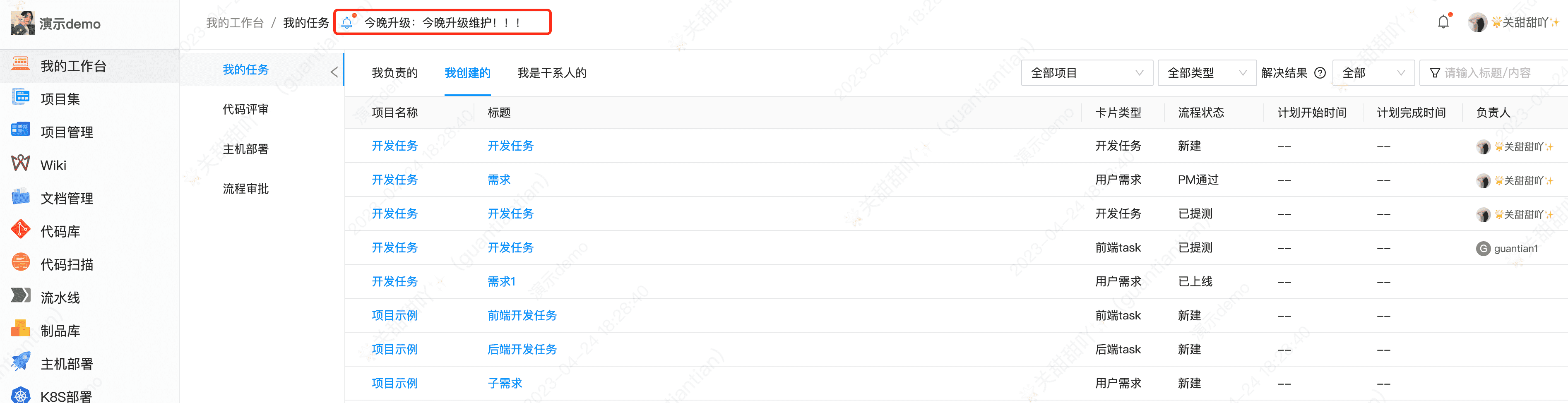This screenshot has width=1568, height=403.
Task: Open the 全部类型 dropdown
Action: point(1207,73)
